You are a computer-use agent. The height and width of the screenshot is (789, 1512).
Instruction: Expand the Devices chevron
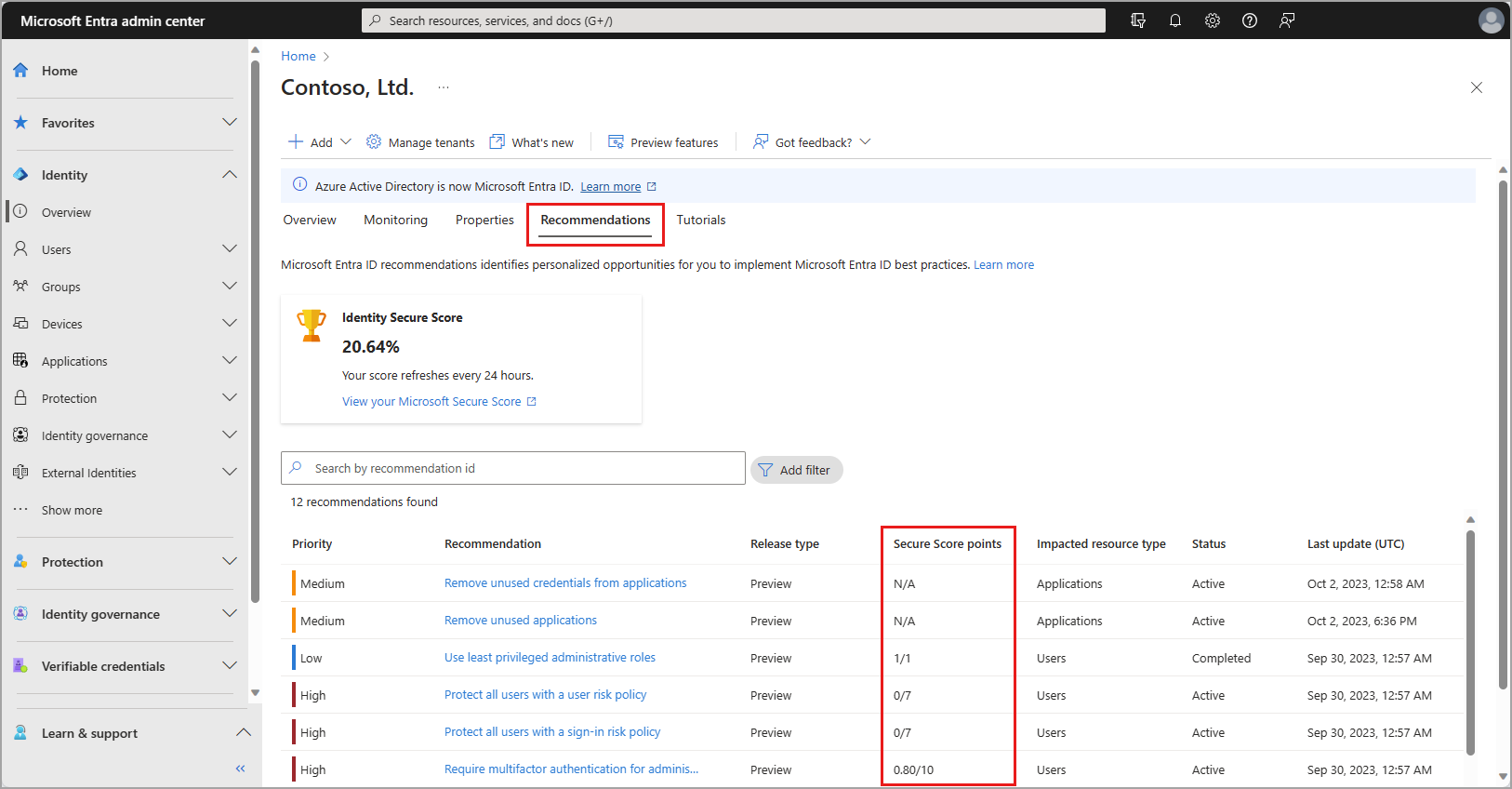230,323
